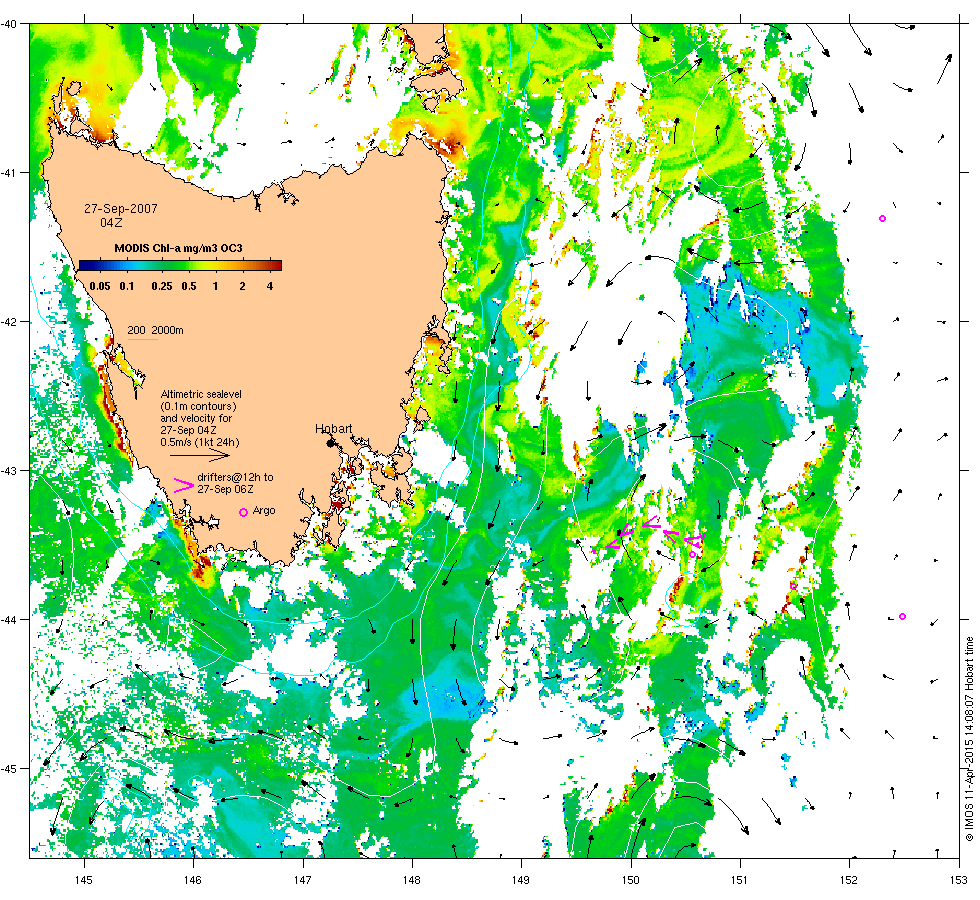Viewport: 980px width, 900px height.
Task: Click the 0.05 value on the color scale
Action: coord(100,286)
